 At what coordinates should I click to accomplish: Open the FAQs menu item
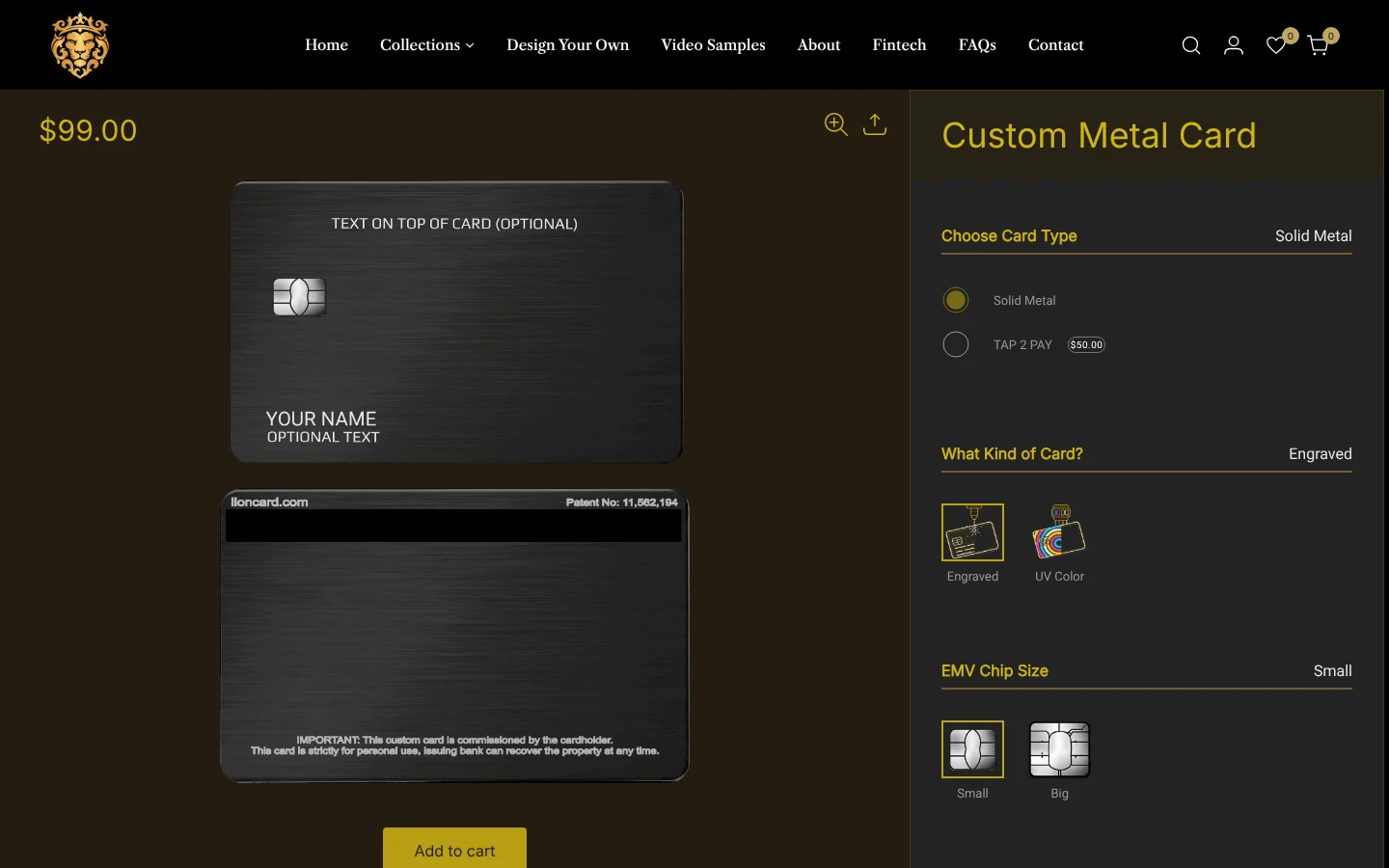[977, 45]
